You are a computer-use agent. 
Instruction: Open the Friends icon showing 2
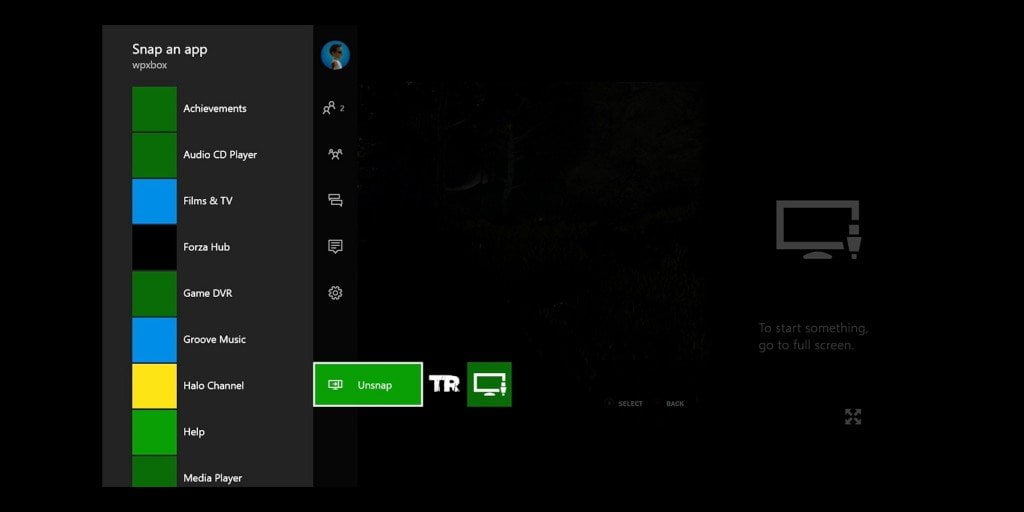pyautogui.click(x=334, y=108)
